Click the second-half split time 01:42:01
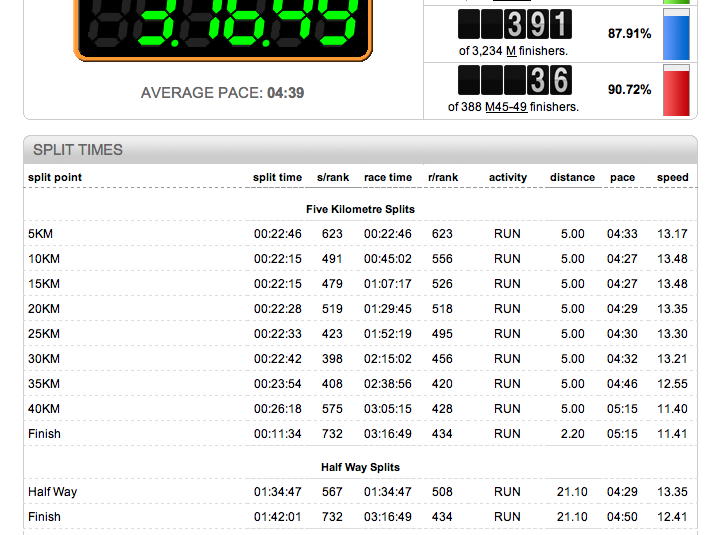The height and width of the screenshot is (535, 712). [277, 517]
